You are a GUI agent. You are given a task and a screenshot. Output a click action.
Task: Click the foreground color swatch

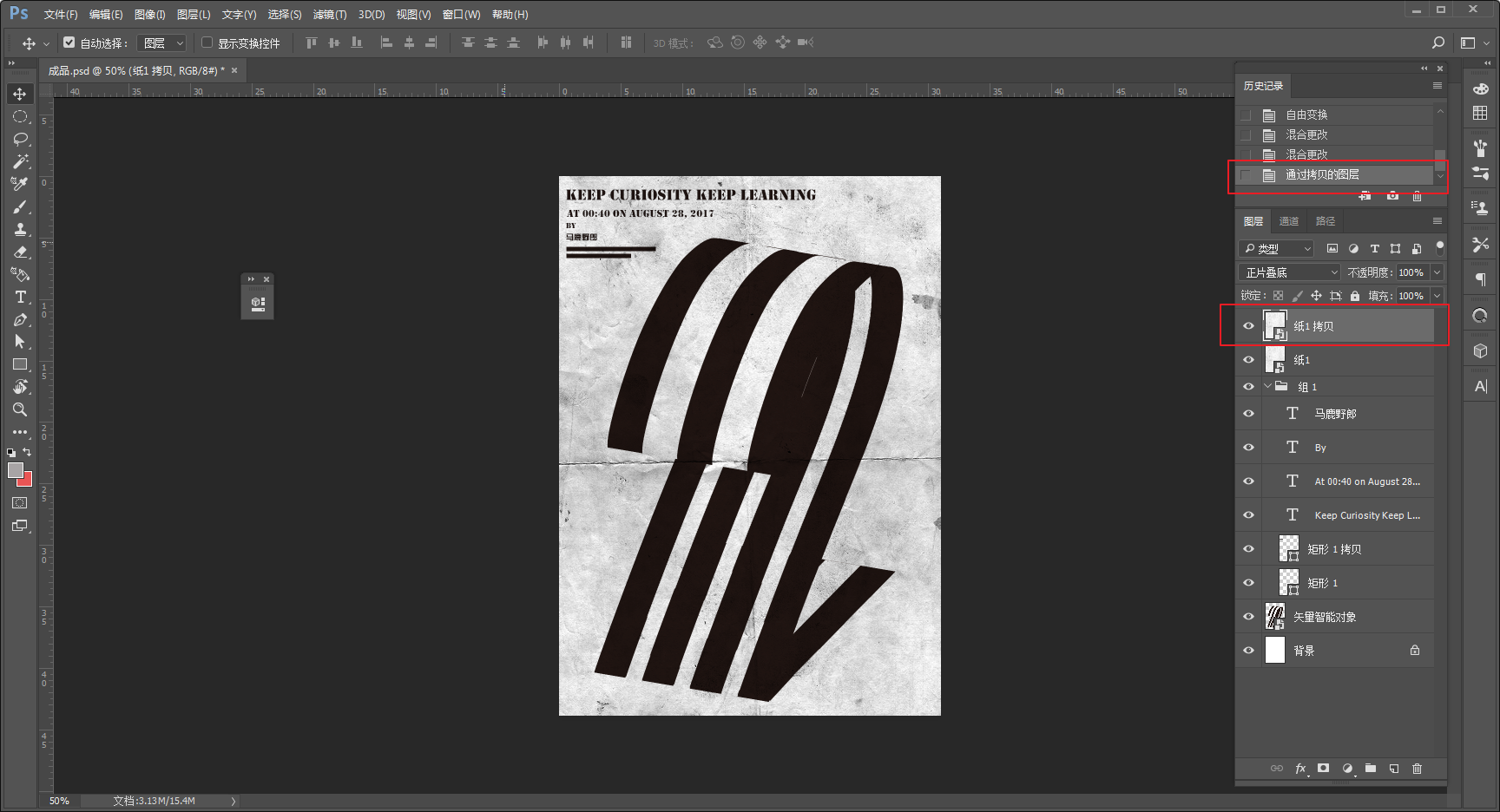tap(15, 470)
